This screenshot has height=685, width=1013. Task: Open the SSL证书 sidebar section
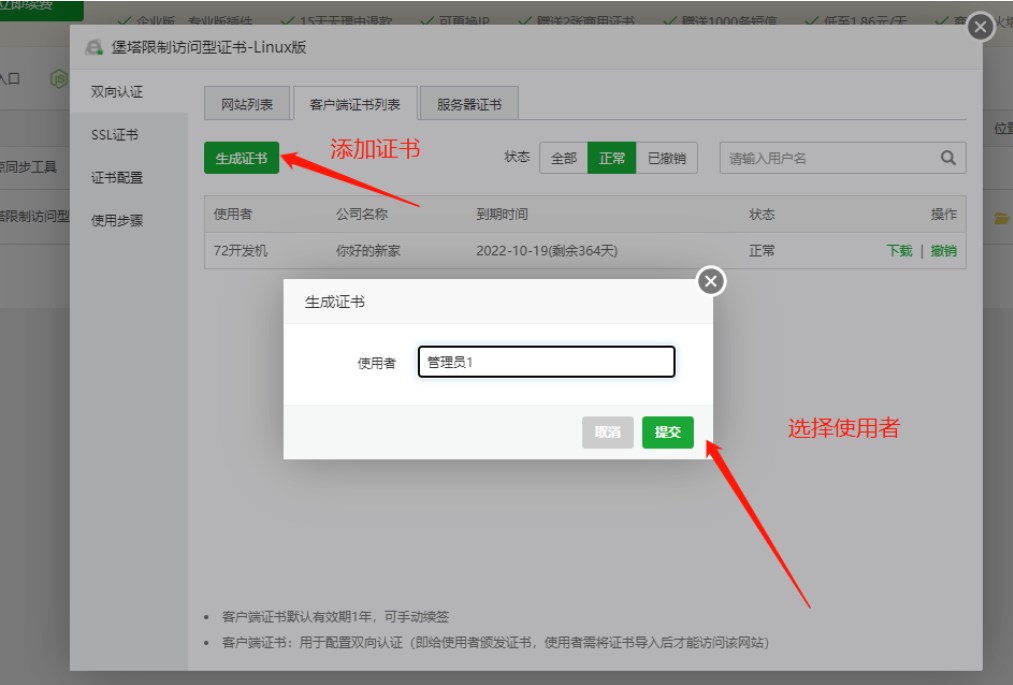(115, 135)
